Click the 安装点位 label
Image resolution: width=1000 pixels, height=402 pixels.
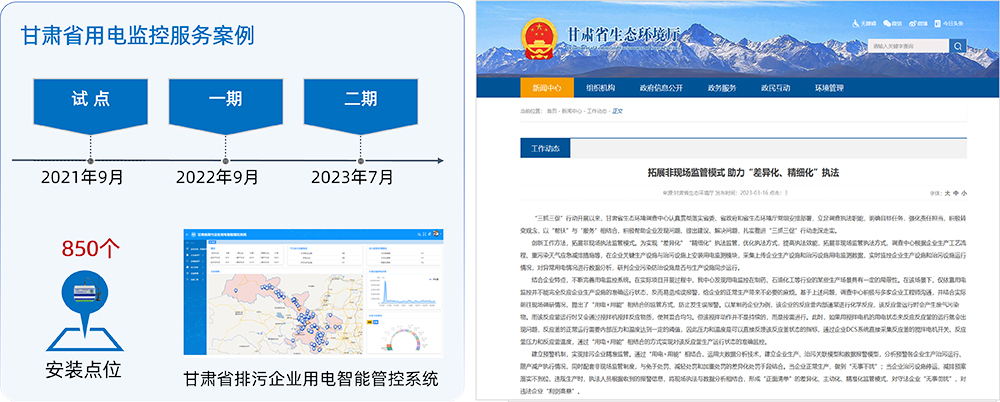84,369
